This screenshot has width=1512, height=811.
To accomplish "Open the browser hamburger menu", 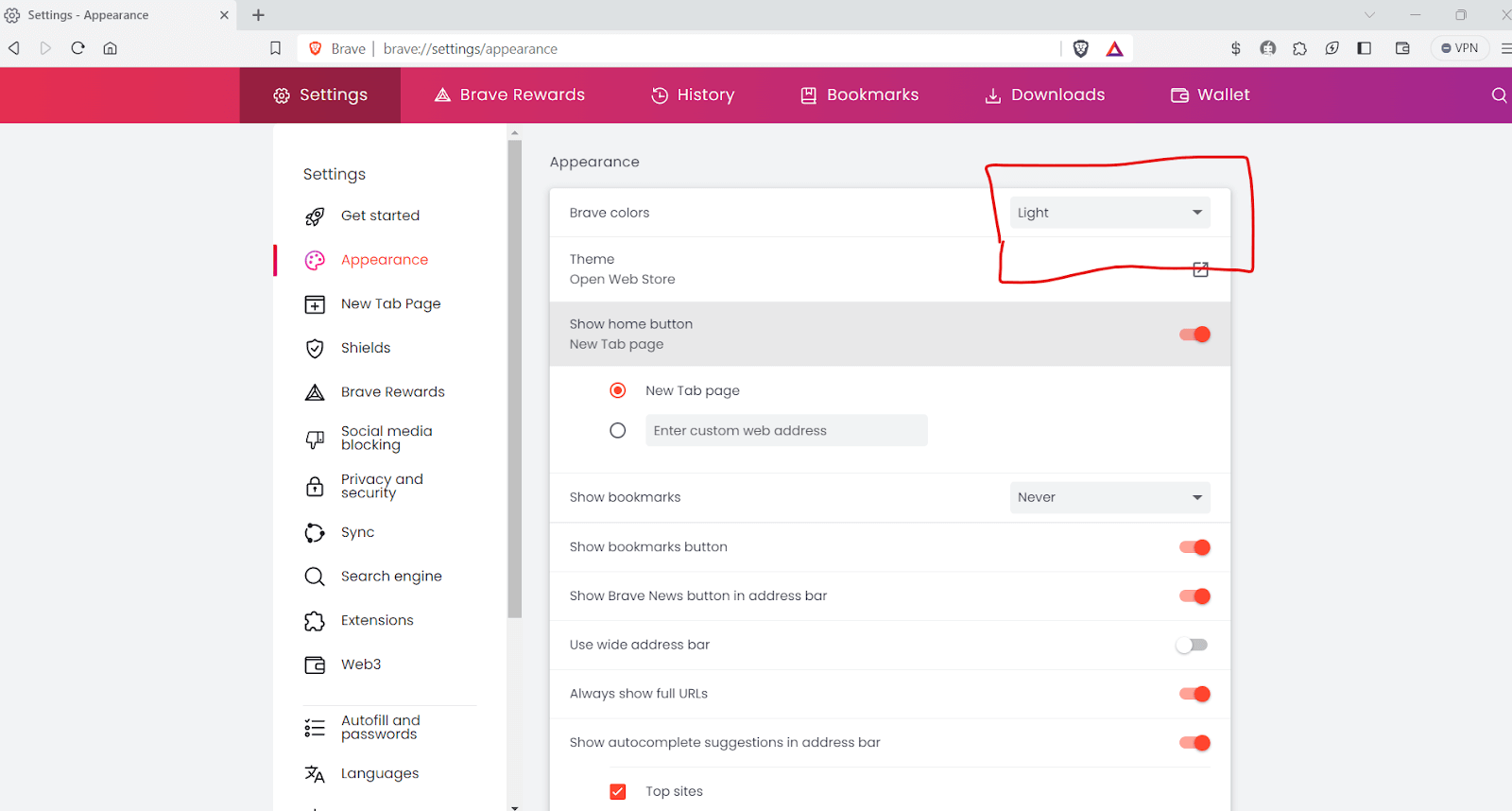I will [x=1506, y=48].
